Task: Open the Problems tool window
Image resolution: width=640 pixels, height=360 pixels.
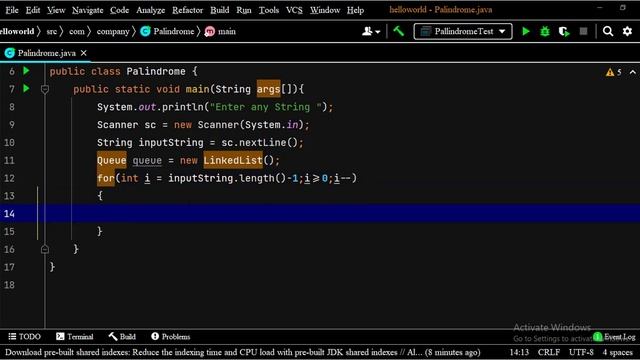Action: click(x=171, y=336)
